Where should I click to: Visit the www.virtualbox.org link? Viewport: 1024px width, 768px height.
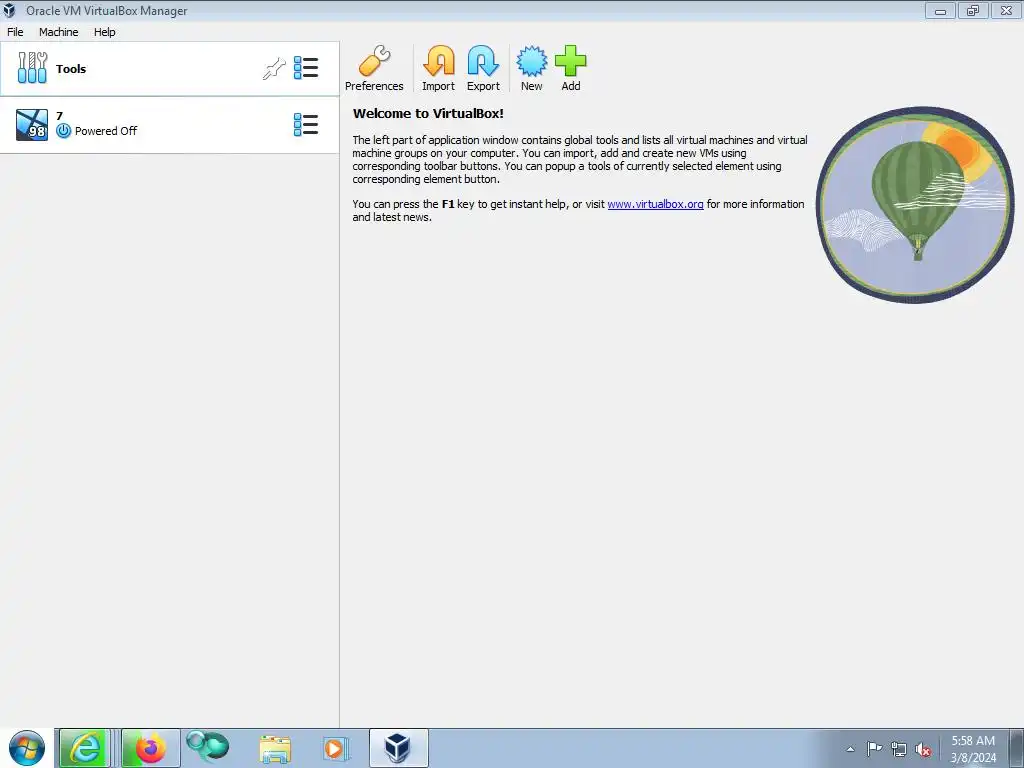click(656, 204)
